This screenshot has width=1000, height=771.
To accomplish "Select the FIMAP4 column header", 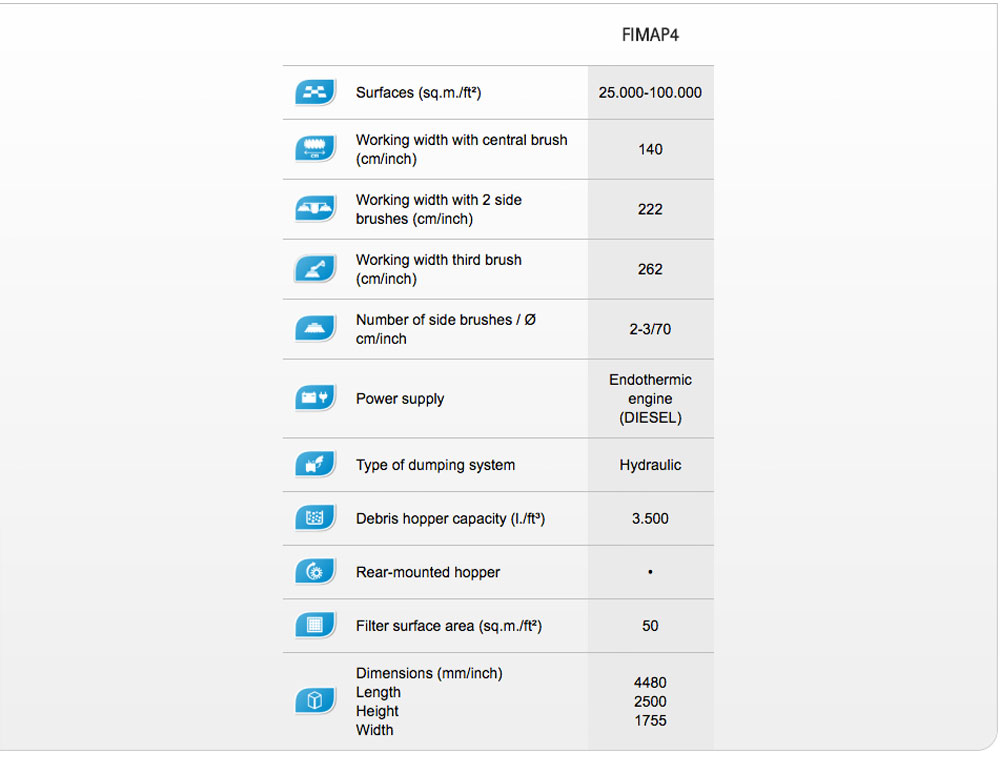I will coord(650,35).
